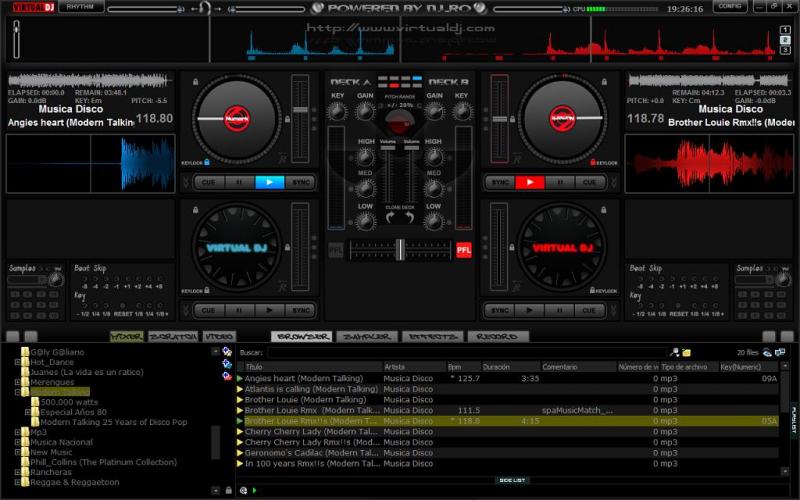This screenshot has height=500, width=800.
Task: Select waveform view button 1
Action: click(x=785, y=30)
